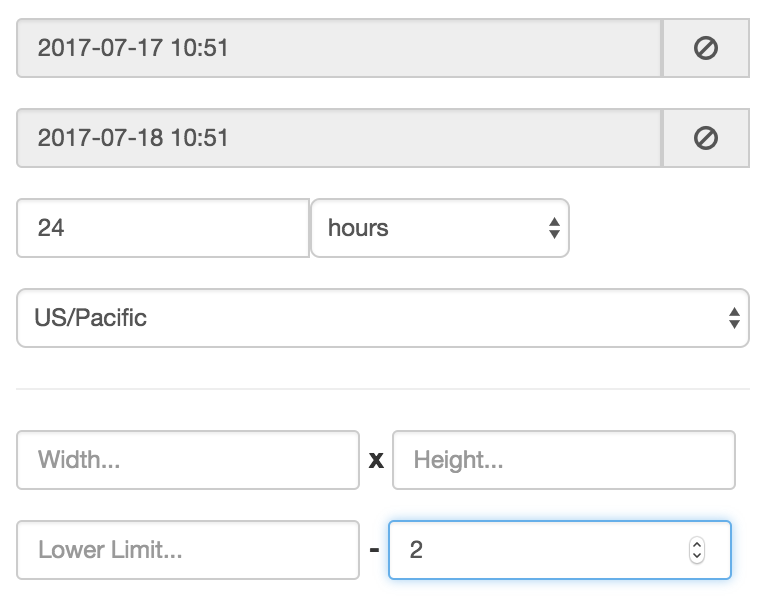Open the US/Pacific timezone dropdown
Screen dimensions: 760x596
(x=382, y=318)
